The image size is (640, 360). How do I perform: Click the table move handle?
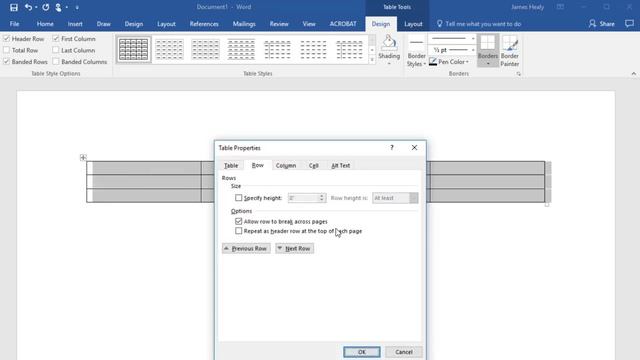pos(83,158)
